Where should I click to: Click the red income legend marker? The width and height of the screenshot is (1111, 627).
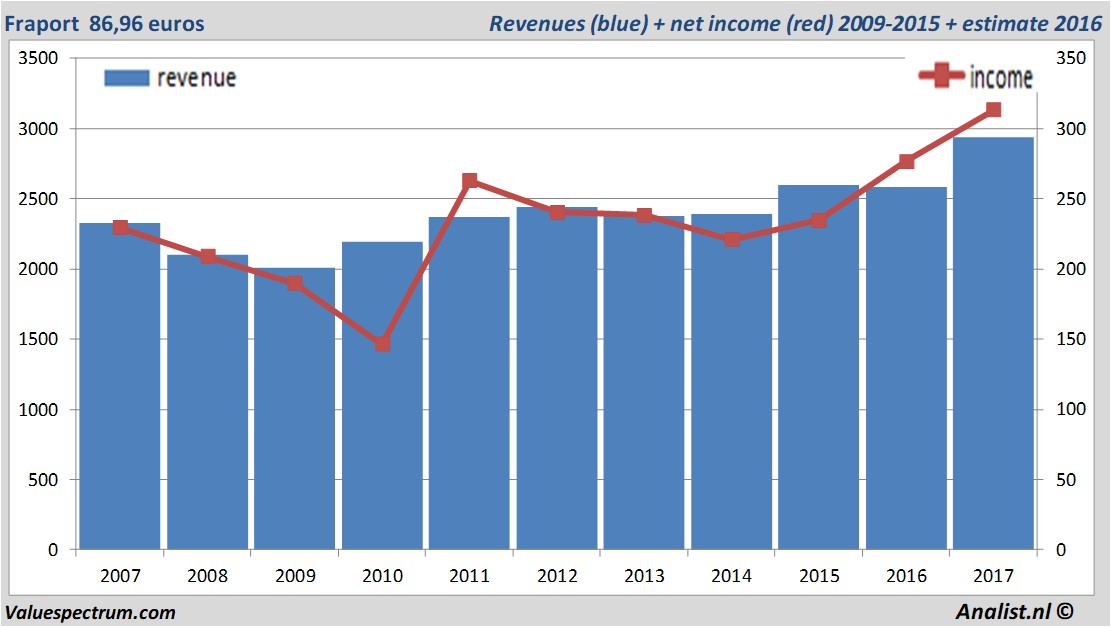coord(942,75)
